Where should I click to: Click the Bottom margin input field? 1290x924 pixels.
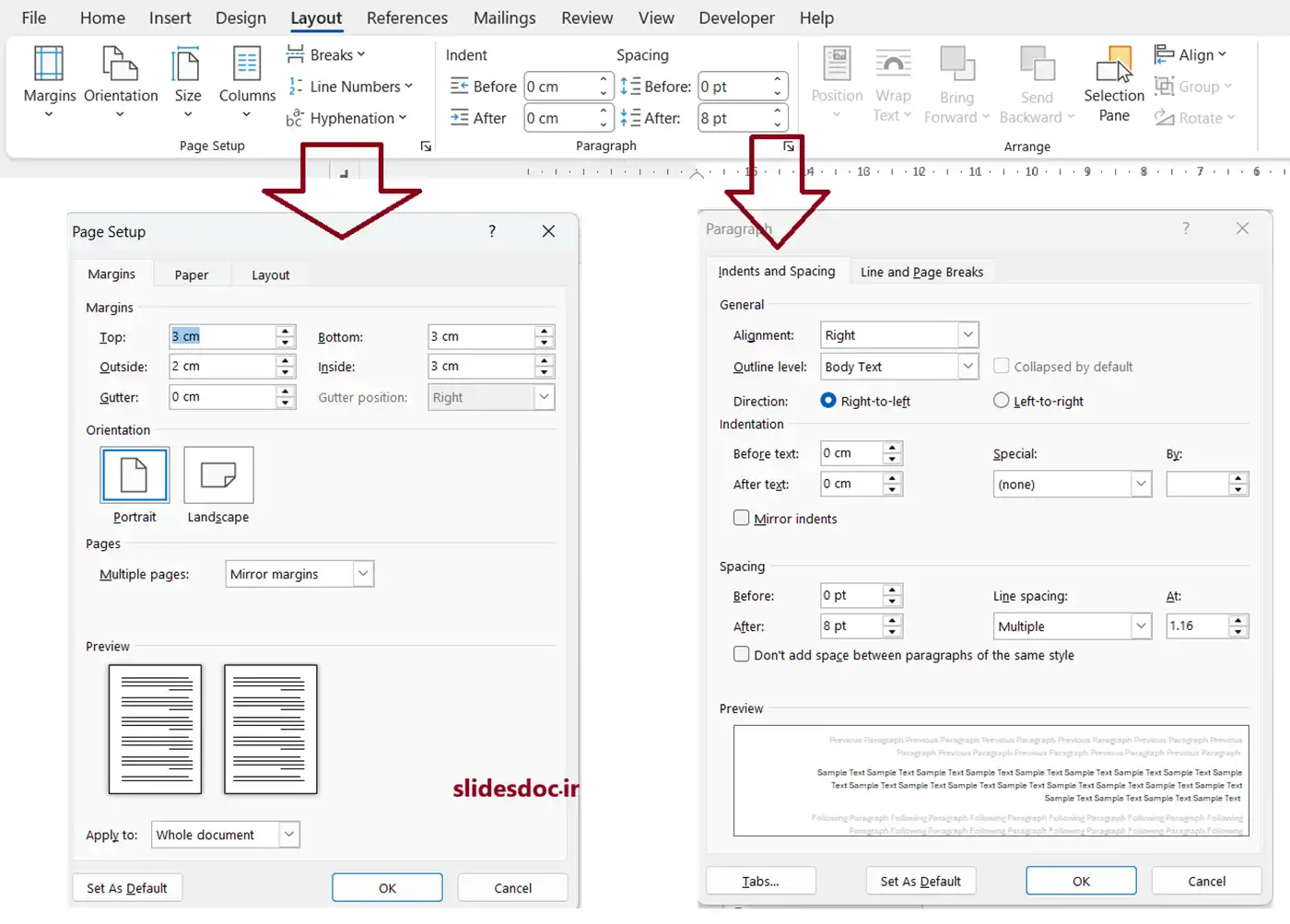point(481,336)
